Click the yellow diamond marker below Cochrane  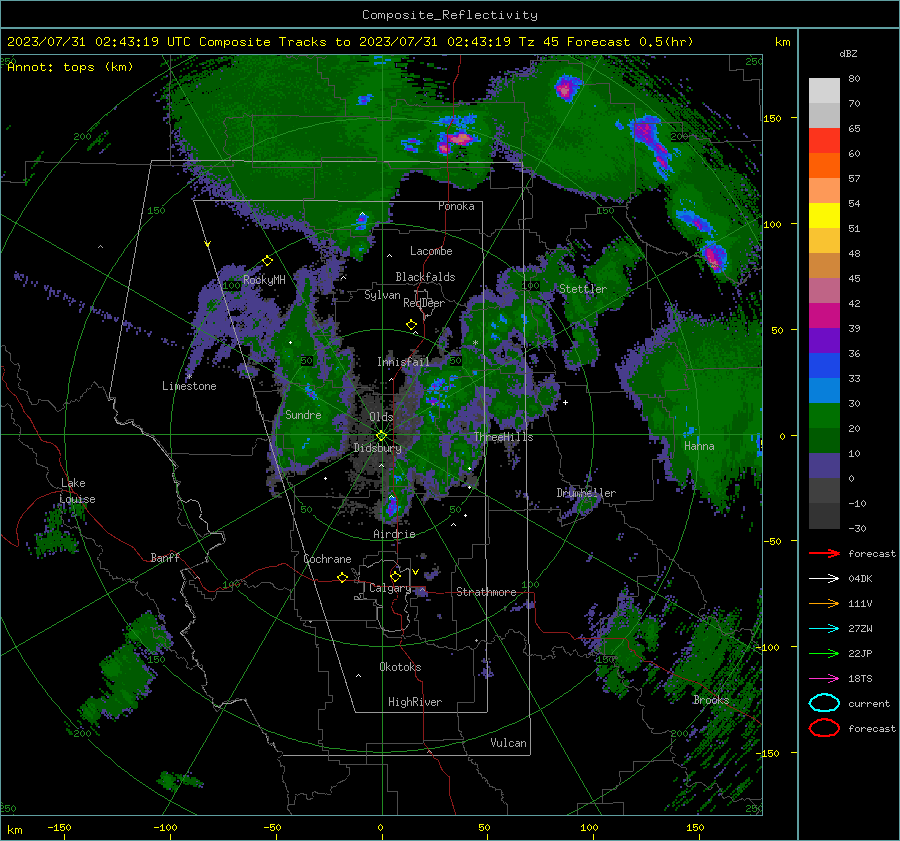(342, 577)
